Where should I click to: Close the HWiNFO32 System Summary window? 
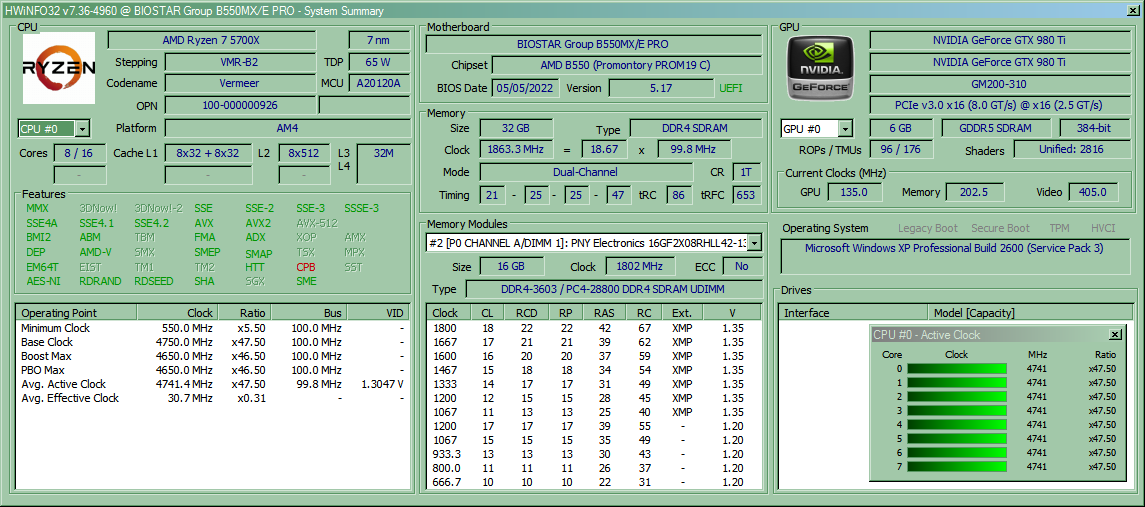(x=1134, y=10)
